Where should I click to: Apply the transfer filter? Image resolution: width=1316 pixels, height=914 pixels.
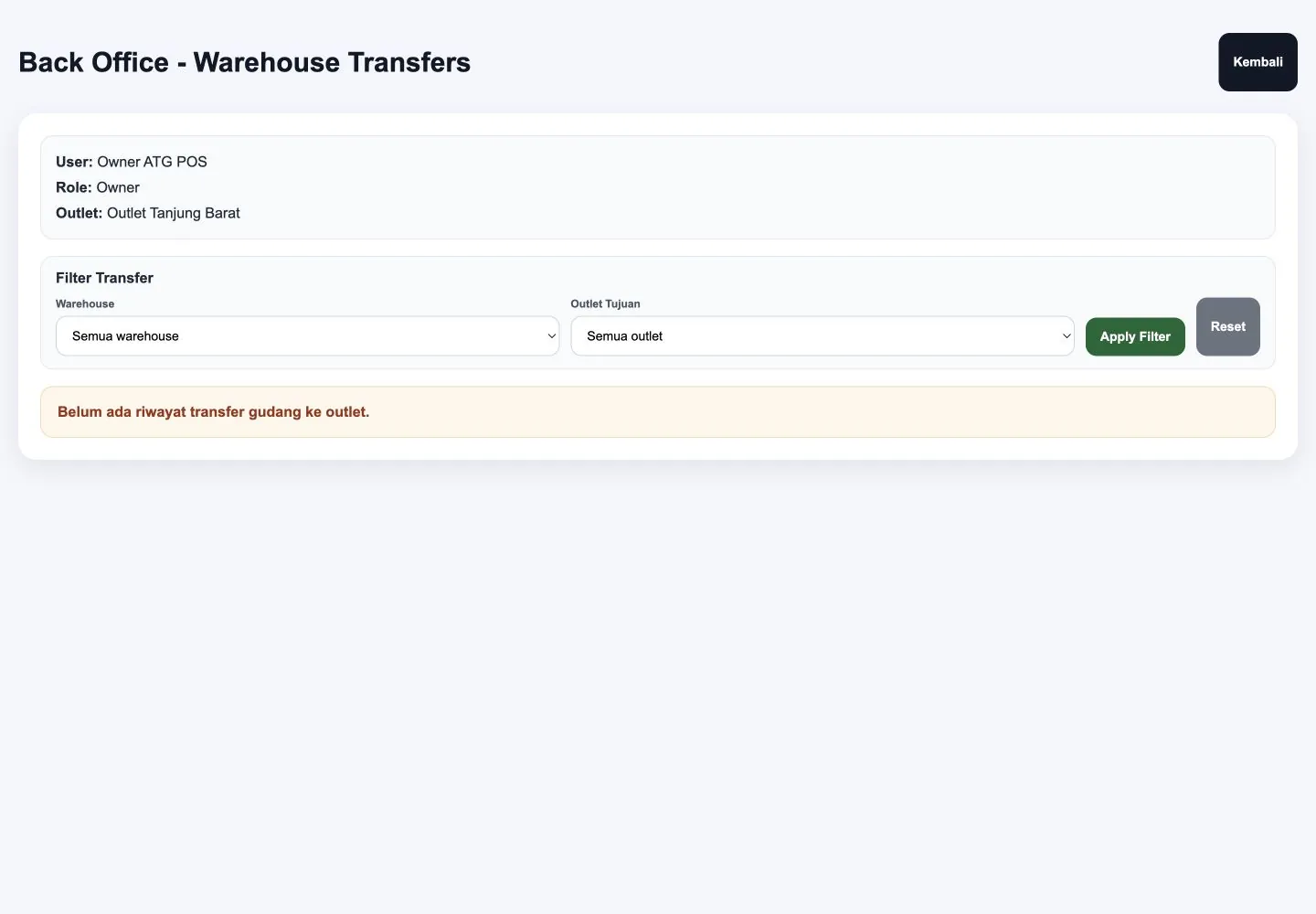pos(1135,336)
